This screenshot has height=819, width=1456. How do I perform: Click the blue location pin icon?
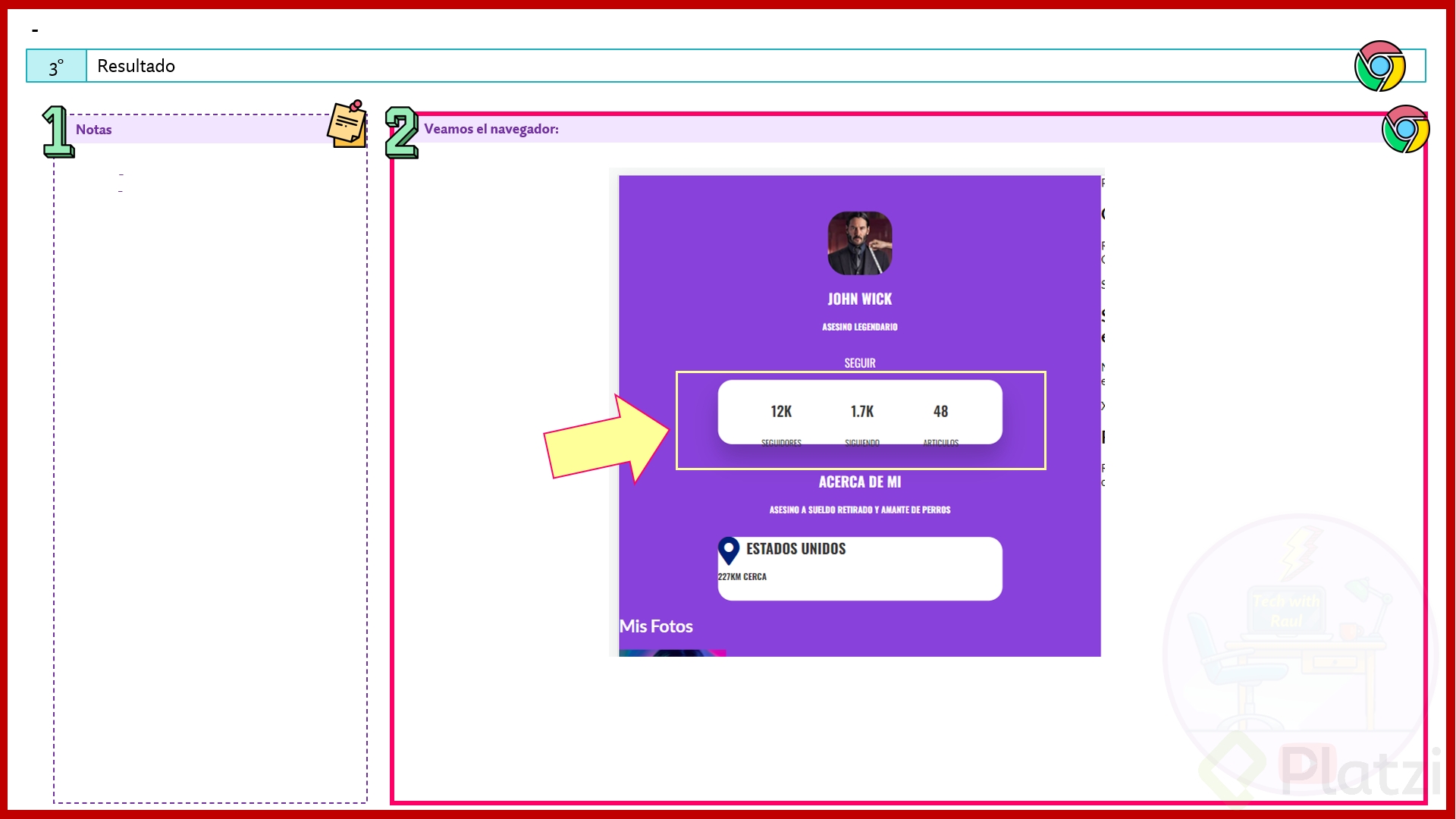coord(728,551)
